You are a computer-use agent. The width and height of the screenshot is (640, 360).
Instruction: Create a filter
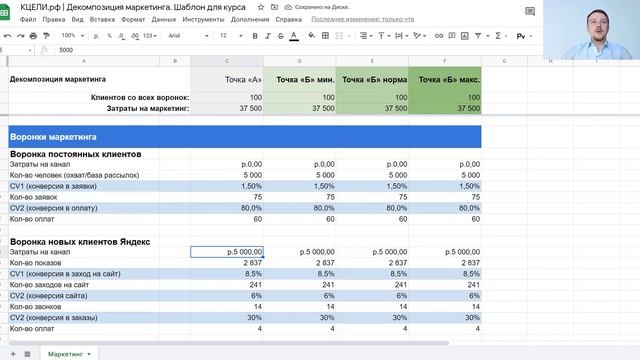point(478,36)
